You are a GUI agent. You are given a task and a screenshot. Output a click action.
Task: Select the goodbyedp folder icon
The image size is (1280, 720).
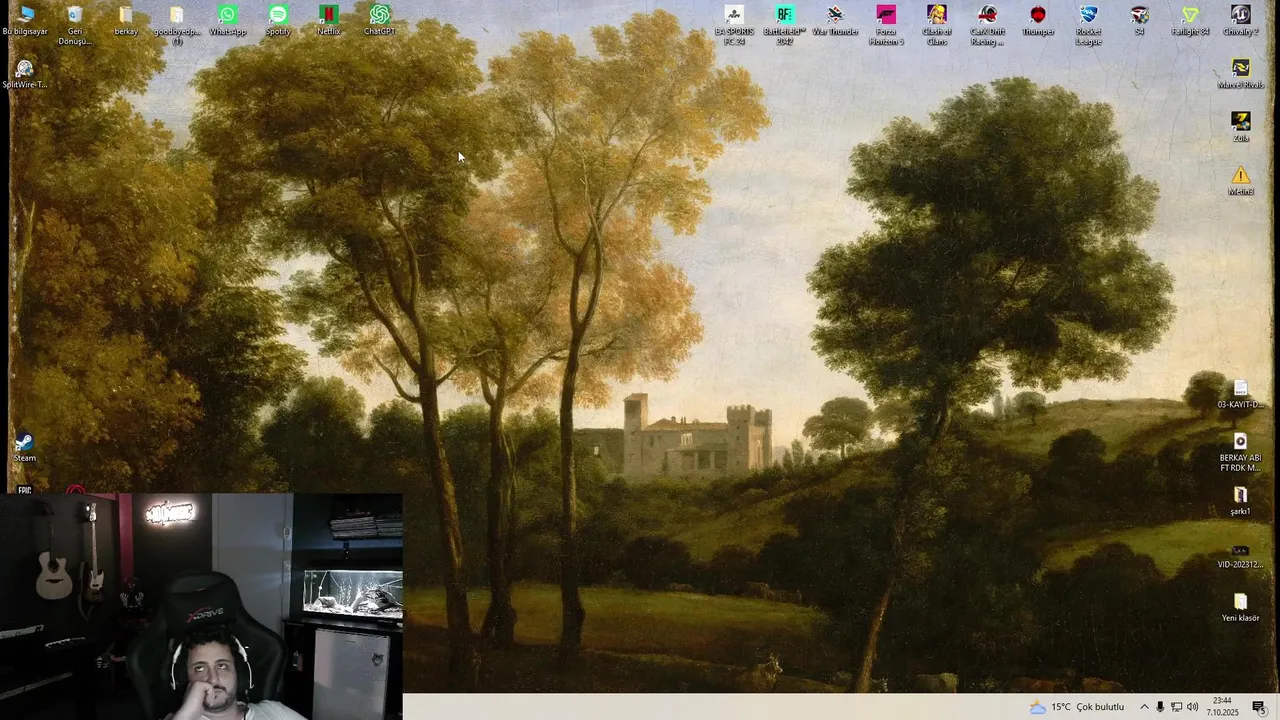pos(177,25)
